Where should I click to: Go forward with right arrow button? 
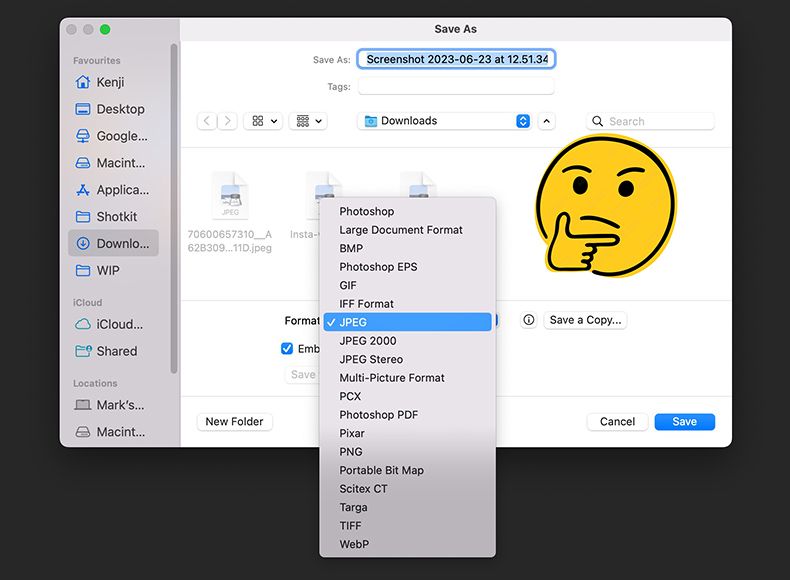pyautogui.click(x=227, y=121)
